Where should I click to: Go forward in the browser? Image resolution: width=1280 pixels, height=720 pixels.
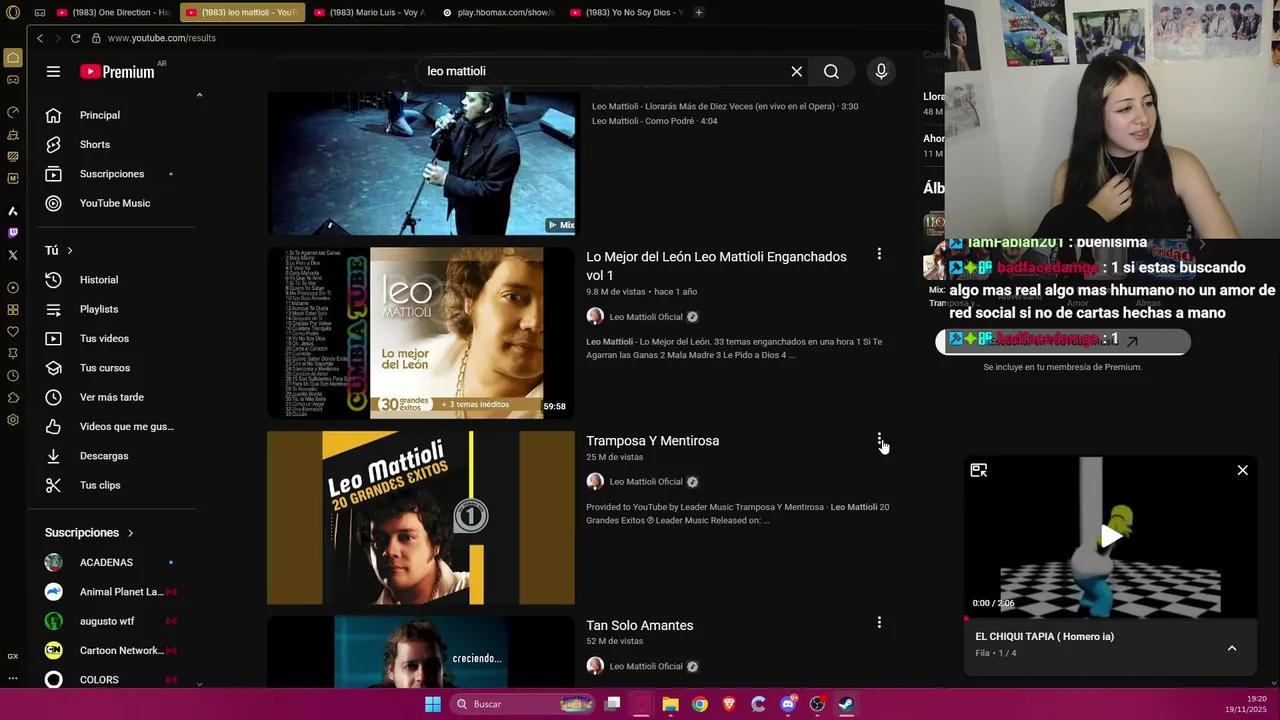57,38
